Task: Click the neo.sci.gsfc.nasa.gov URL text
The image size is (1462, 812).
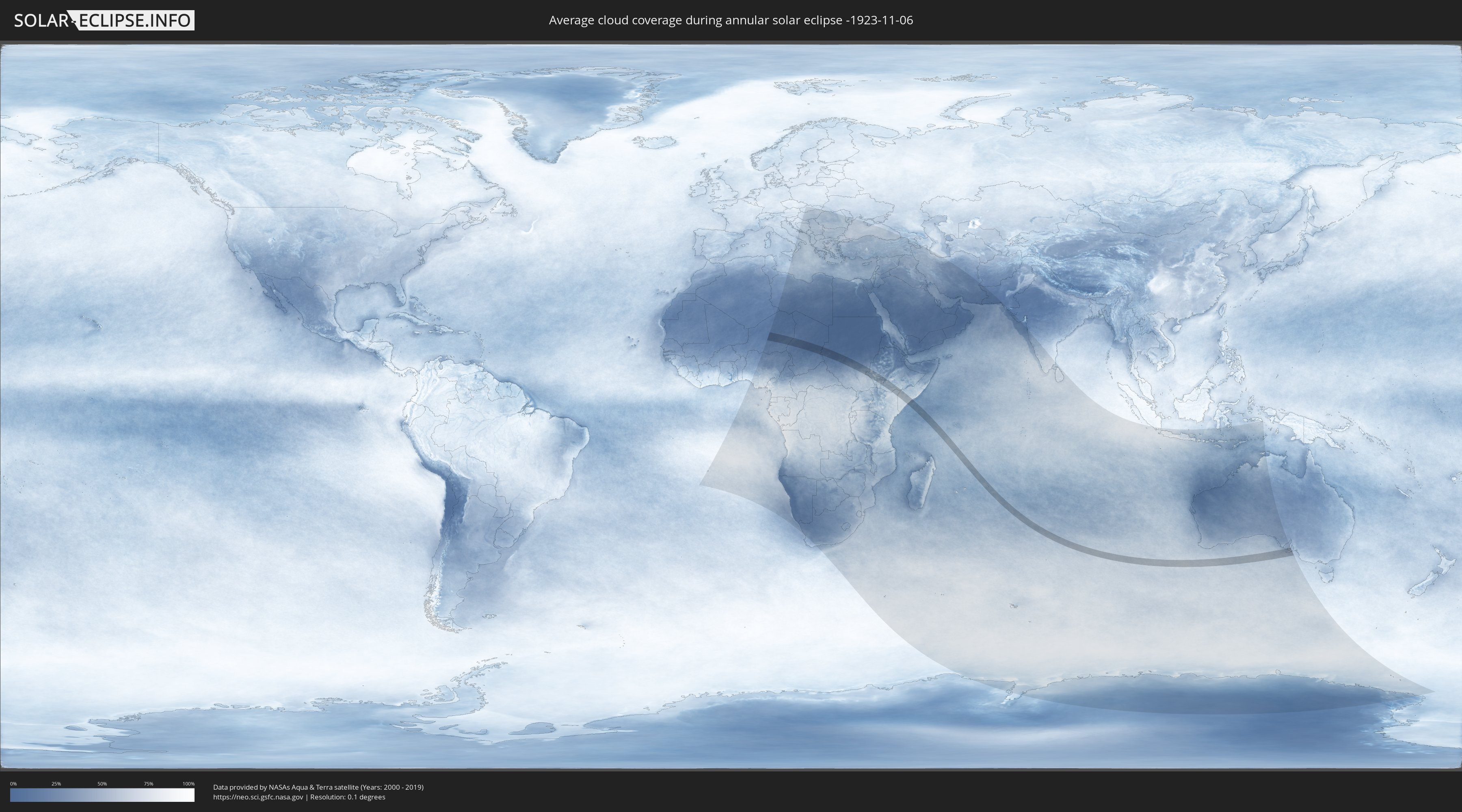Action: [x=258, y=797]
